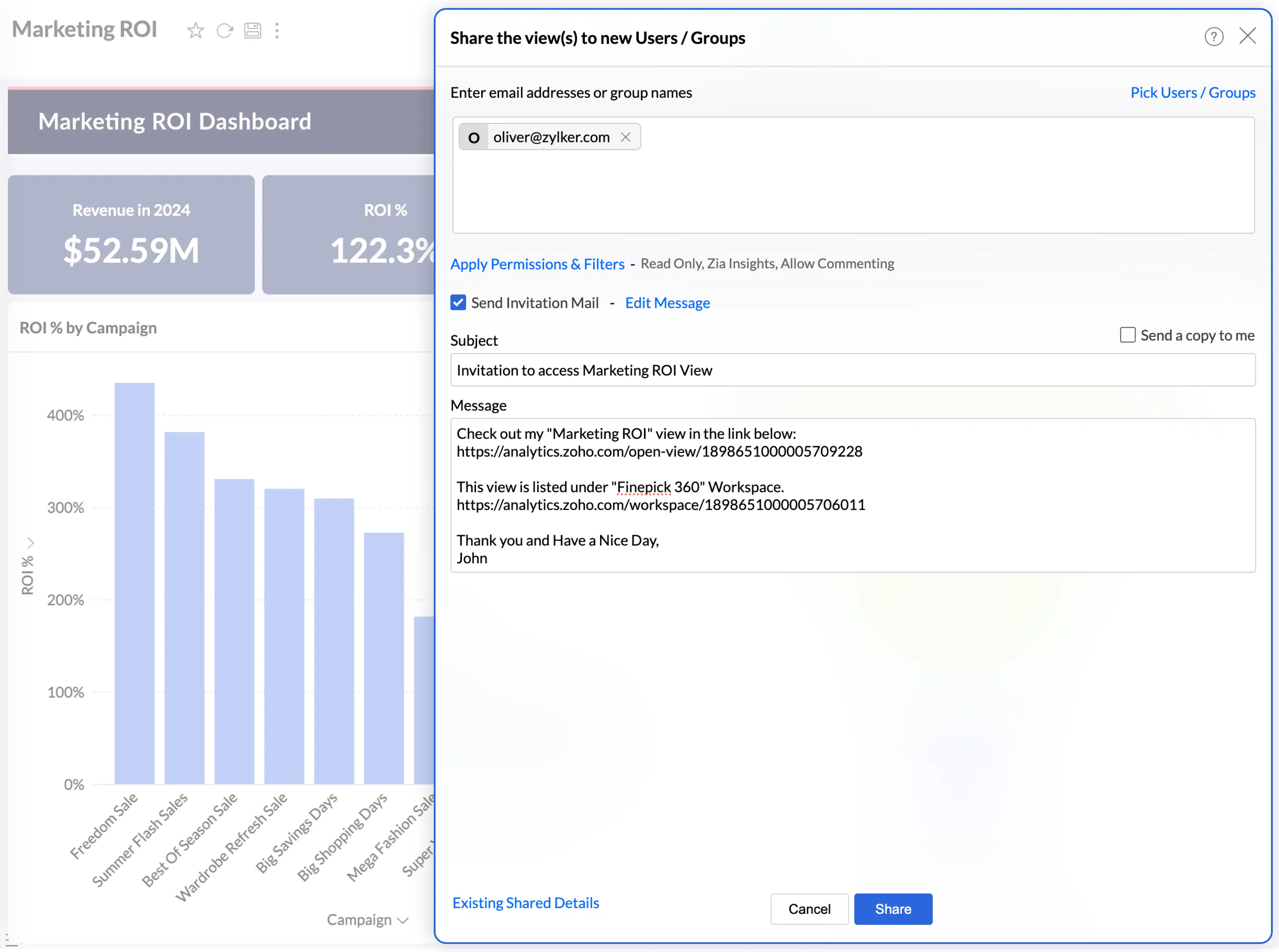Remove oliver@zylker.com from recipients
Viewport: 1279px width, 952px height.
(x=625, y=137)
